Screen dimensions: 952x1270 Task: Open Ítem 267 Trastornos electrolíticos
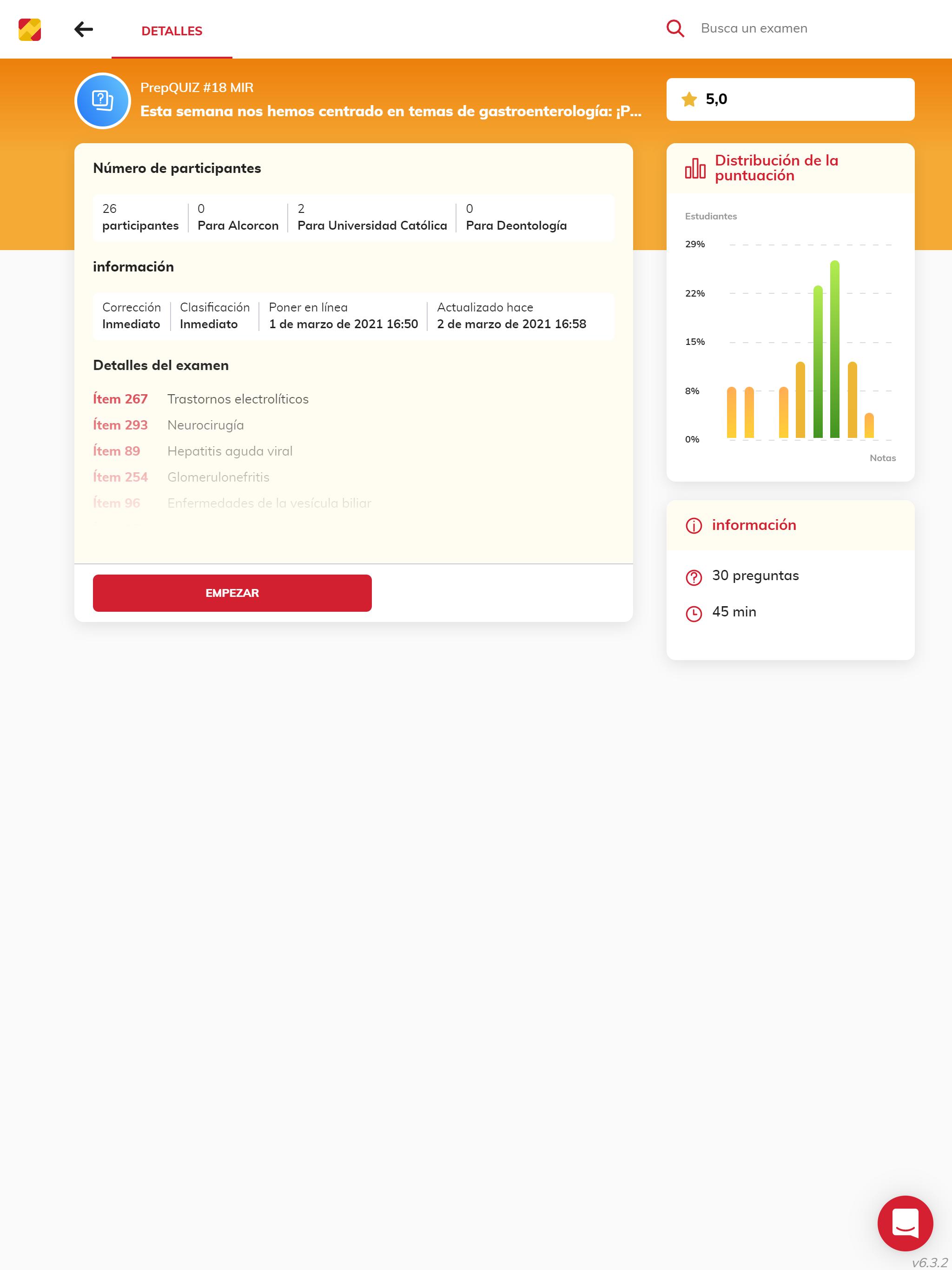click(x=201, y=399)
